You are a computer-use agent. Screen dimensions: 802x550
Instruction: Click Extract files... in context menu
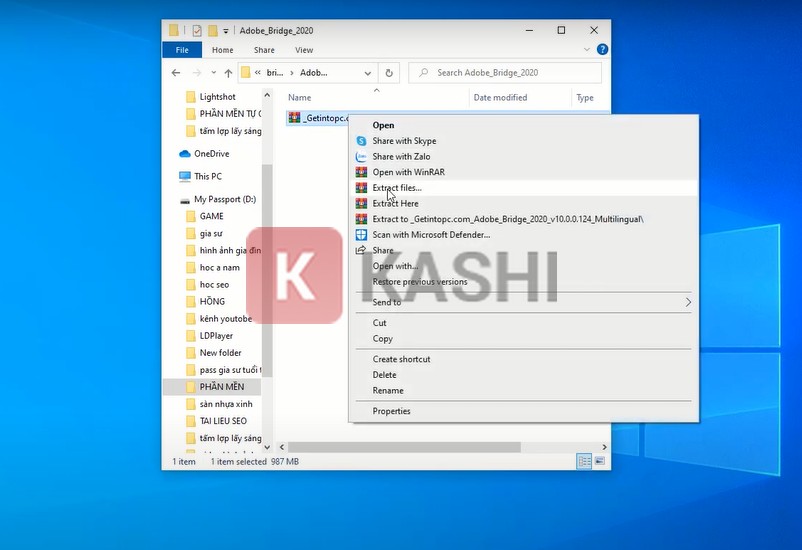524,188
